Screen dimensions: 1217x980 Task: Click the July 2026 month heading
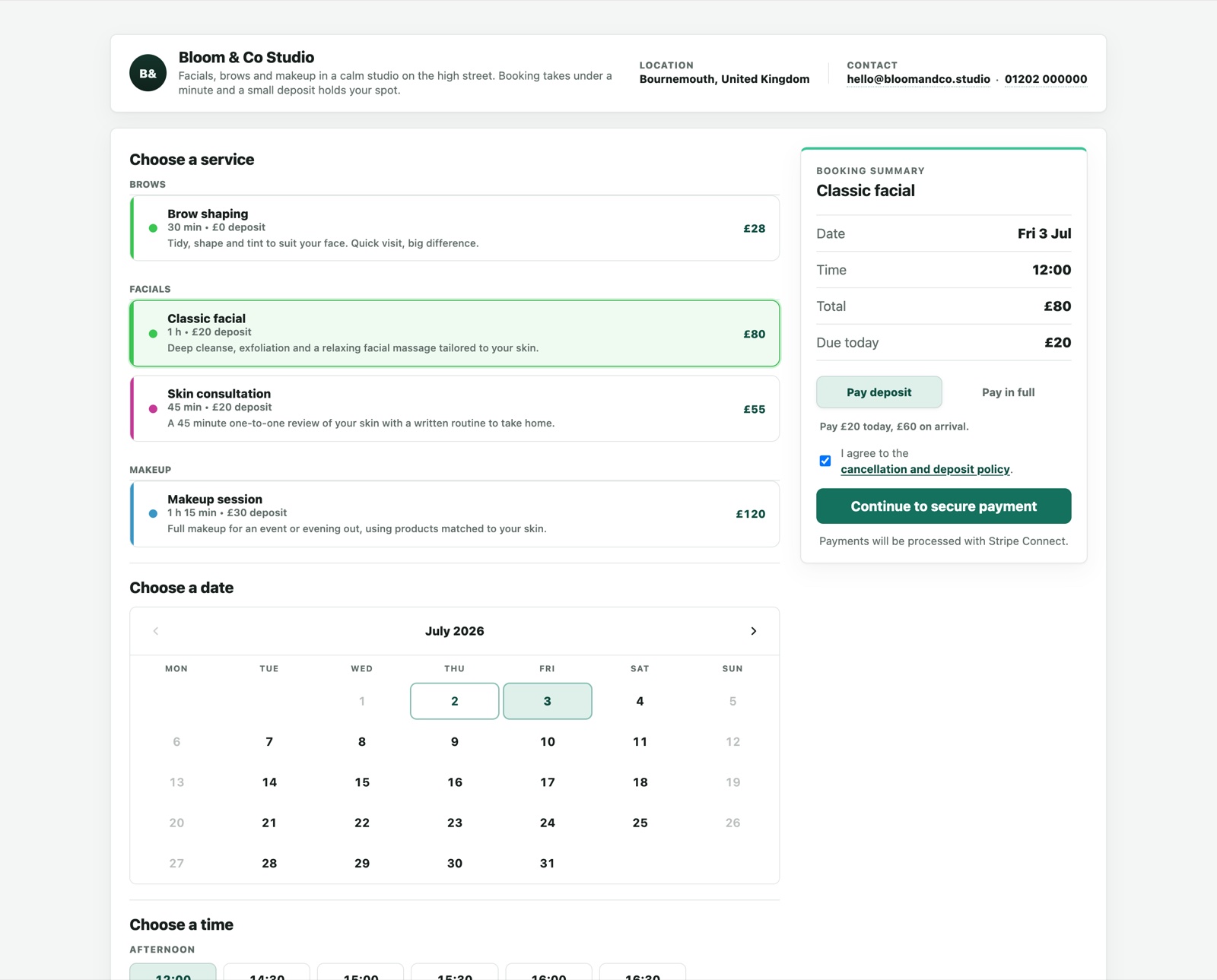point(455,631)
